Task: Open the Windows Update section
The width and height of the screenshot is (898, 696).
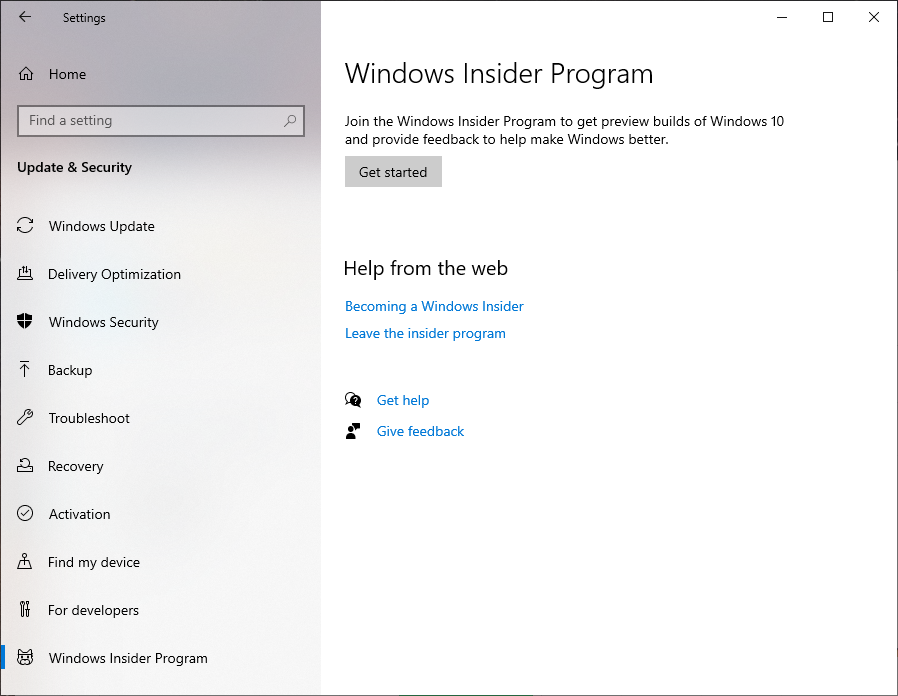Action: (101, 226)
